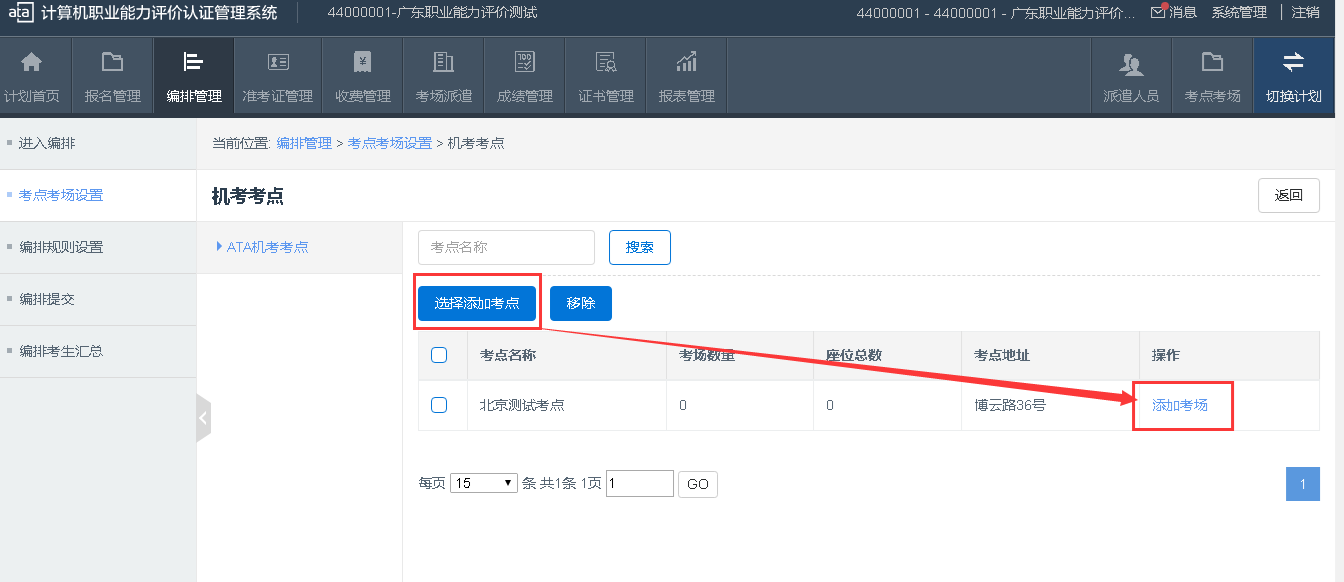Click 北京测试考点 cell text

tap(522, 405)
